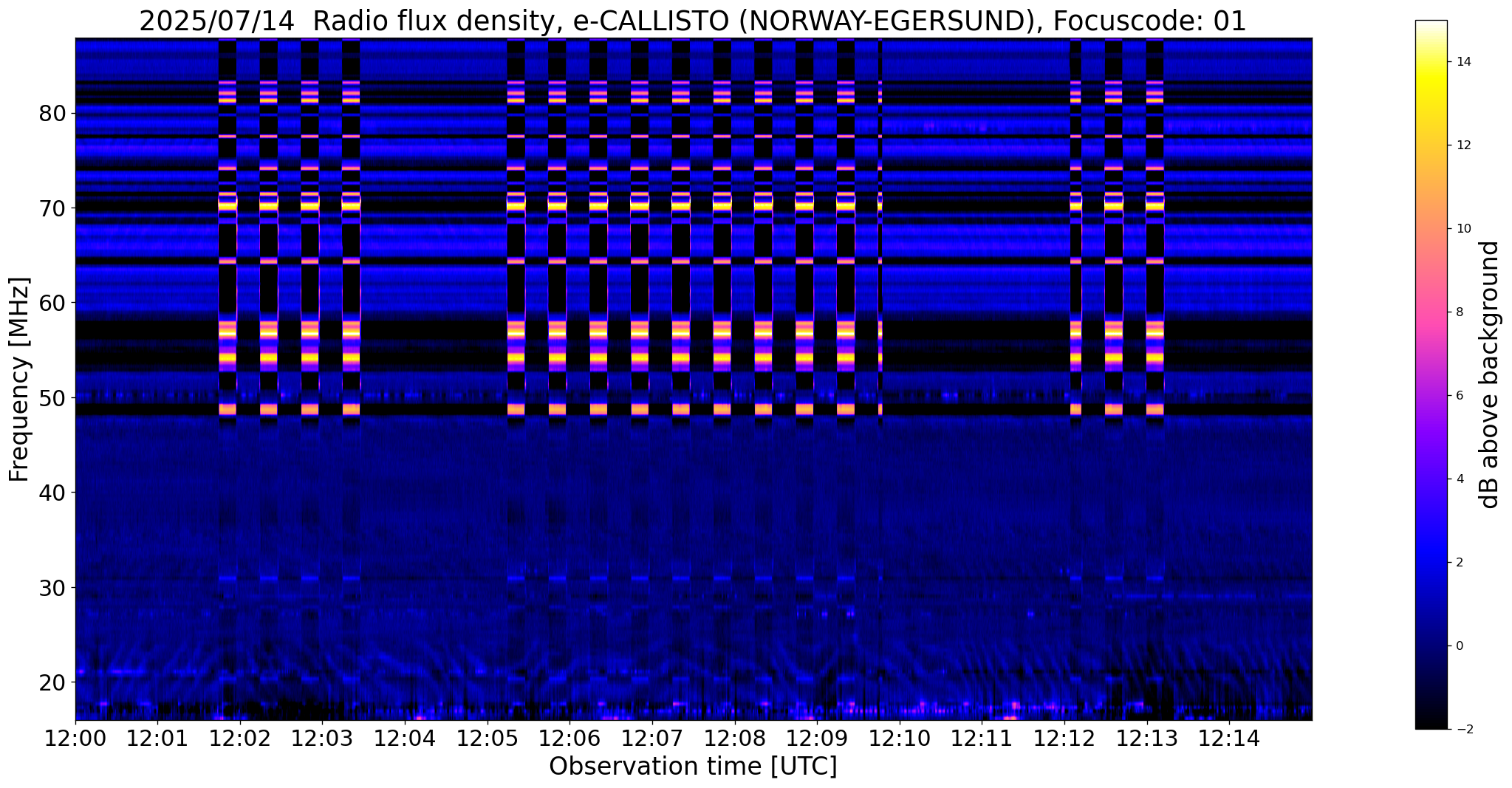Image resolution: width=1512 pixels, height=788 pixels.
Task: Click the 12:08 time tick label
Action: click(x=735, y=738)
